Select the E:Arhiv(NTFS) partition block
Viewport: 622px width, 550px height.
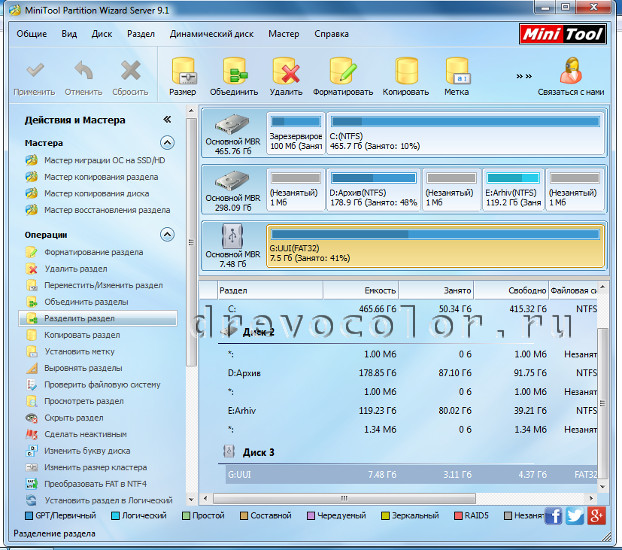tap(513, 189)
